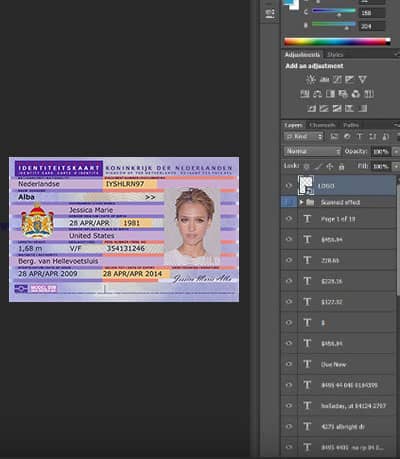This screenshot has width=400, height=459.
Task: Add a Threshold adjustment
Action: (337, 108)
